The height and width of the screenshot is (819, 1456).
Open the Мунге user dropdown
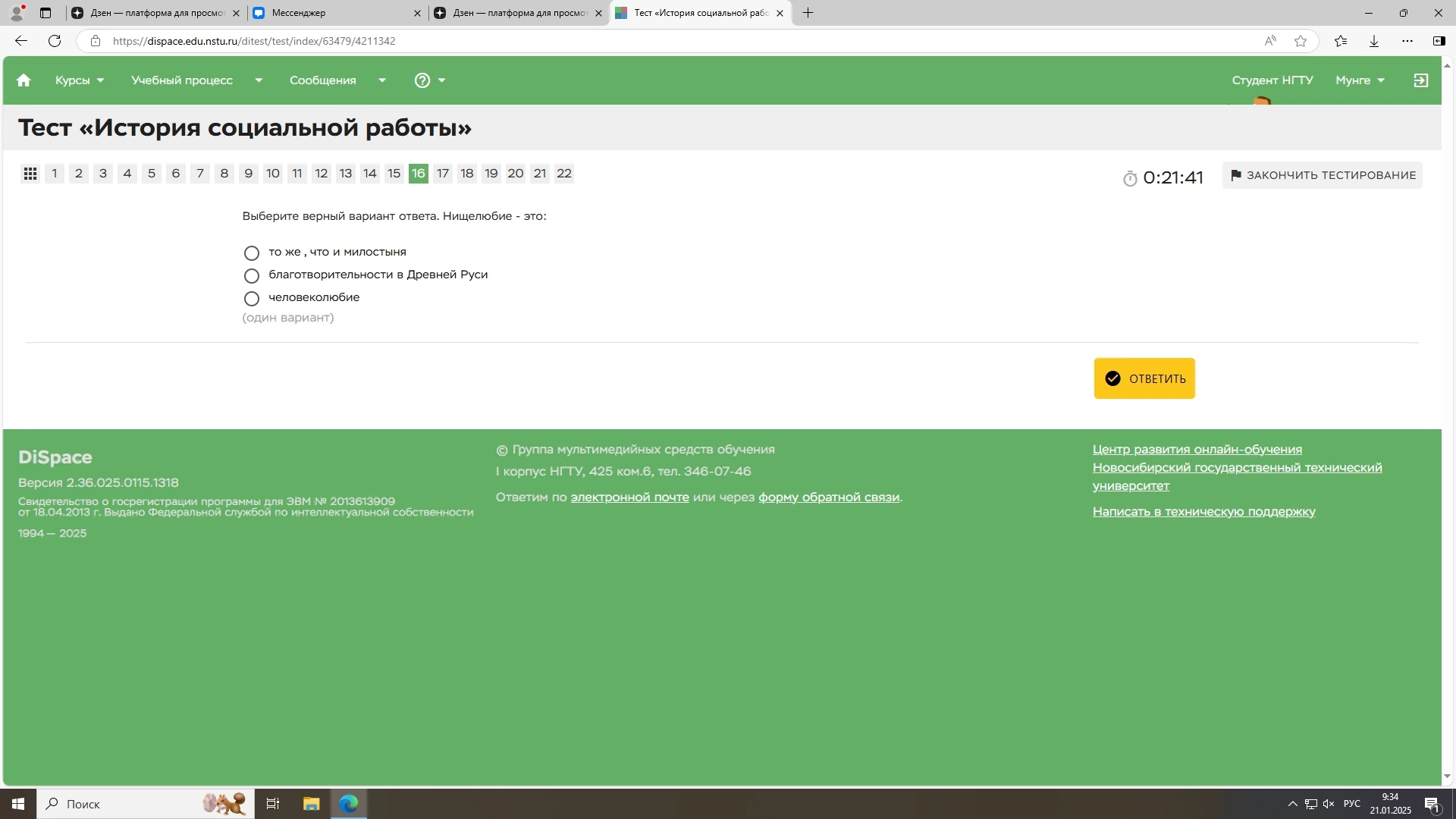(1360, 80)
